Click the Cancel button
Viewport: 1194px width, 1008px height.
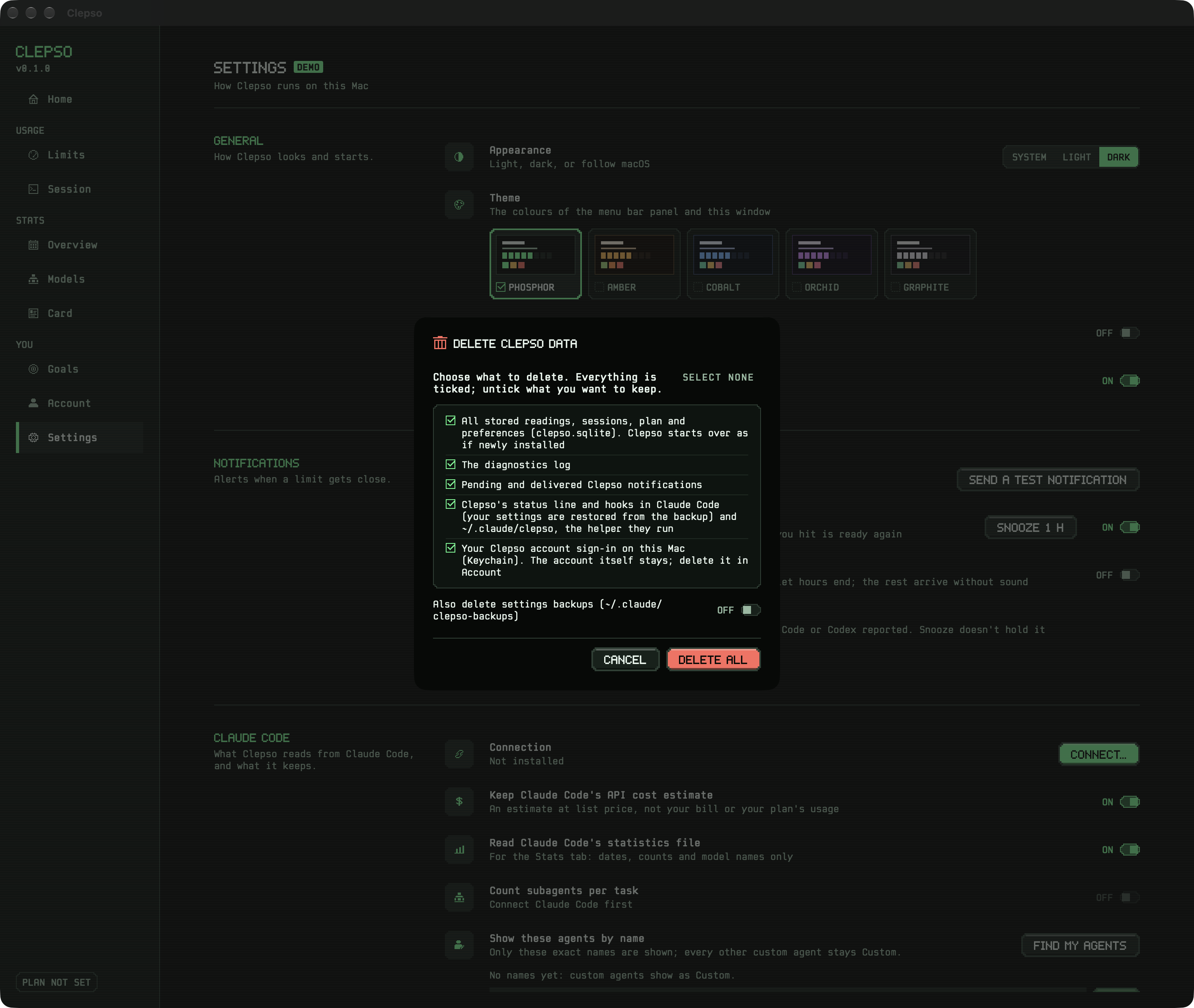[625, 660]
